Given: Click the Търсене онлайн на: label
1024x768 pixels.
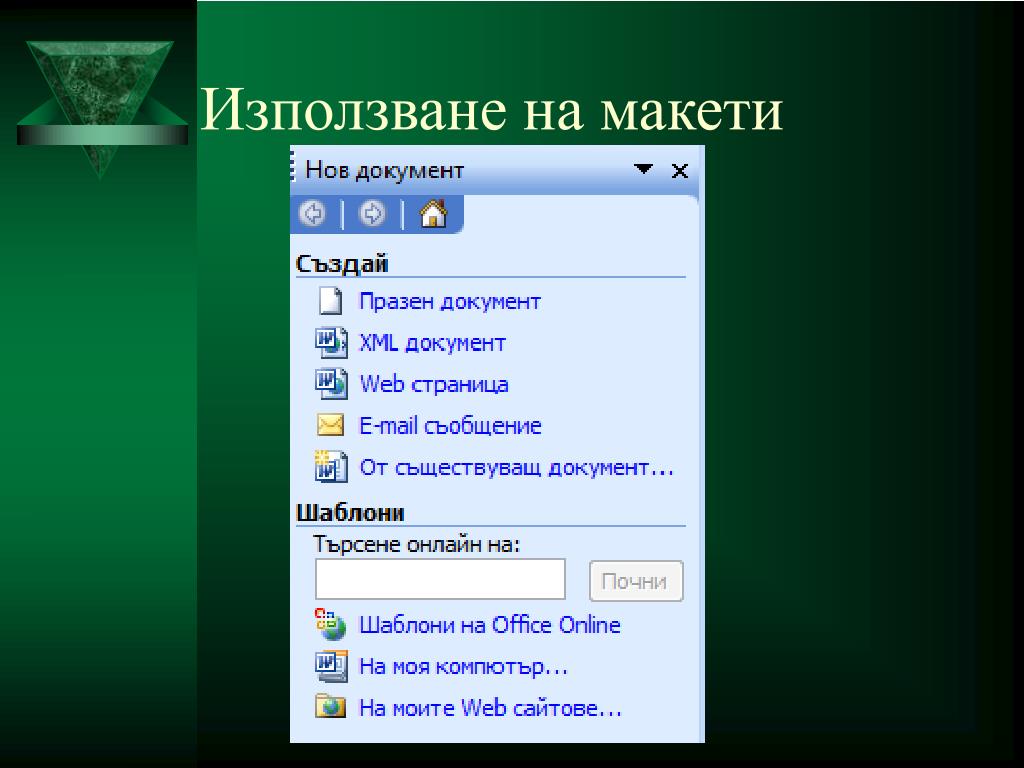Looking at the screenshot, I should (417, 544).
